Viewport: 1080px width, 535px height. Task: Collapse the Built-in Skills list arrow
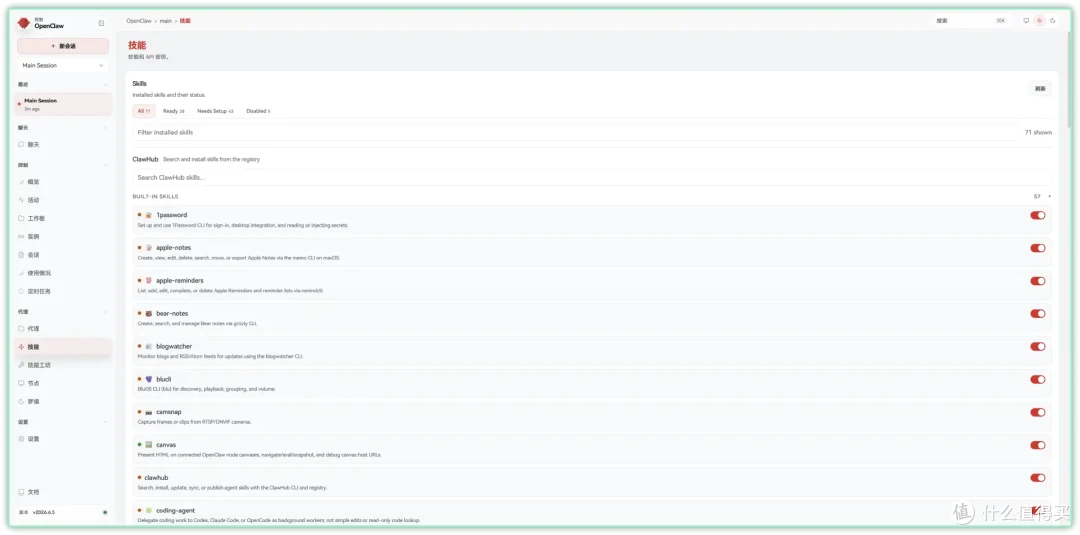(x=1050, y=197)
